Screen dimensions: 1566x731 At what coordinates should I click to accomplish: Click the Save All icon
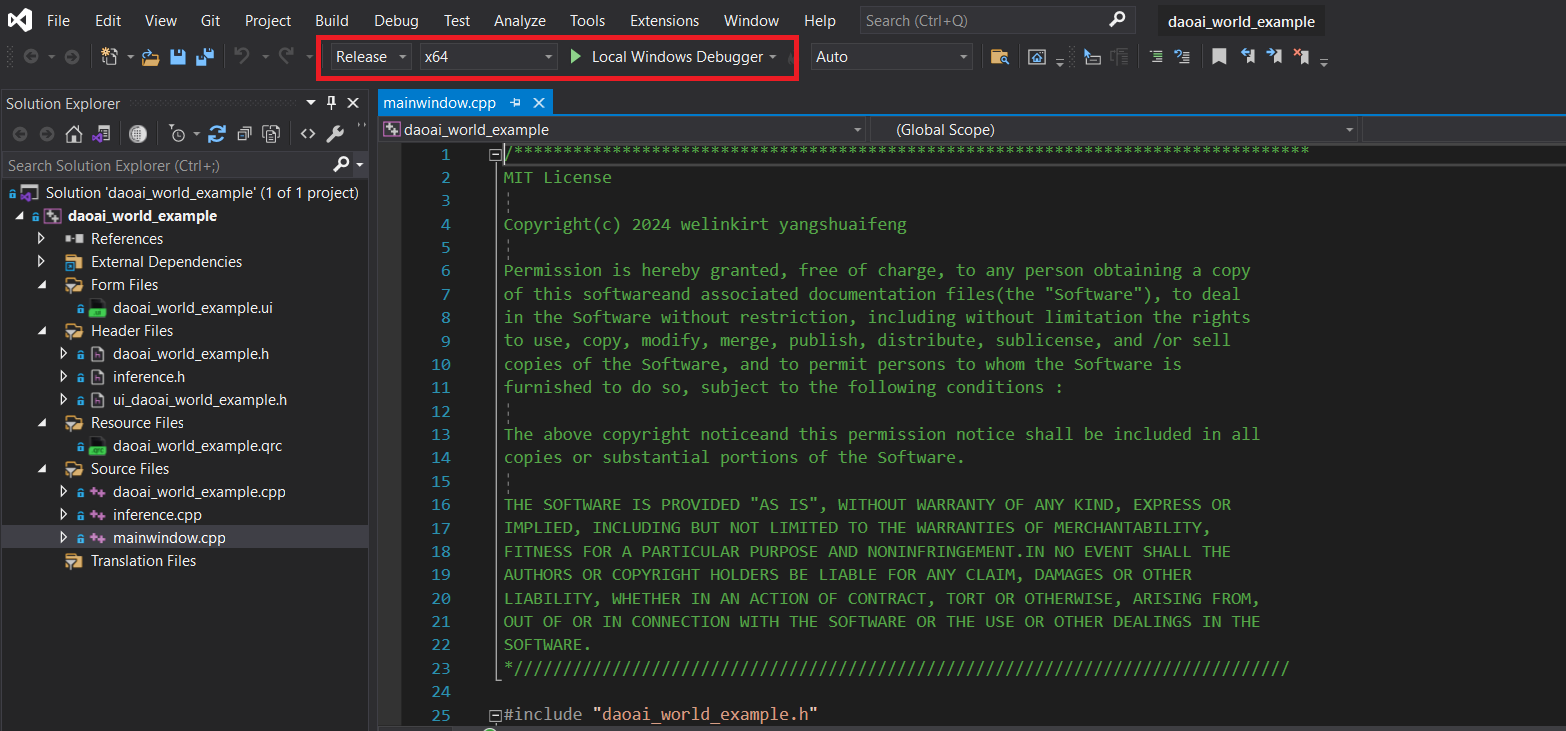point(205,57)
